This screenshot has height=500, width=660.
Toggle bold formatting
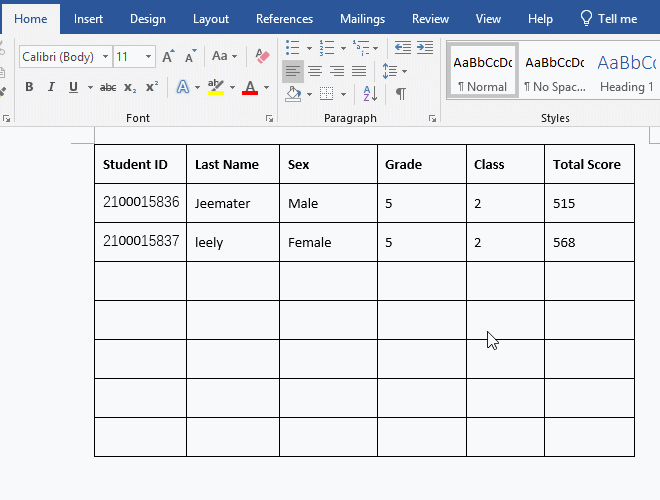29,88
